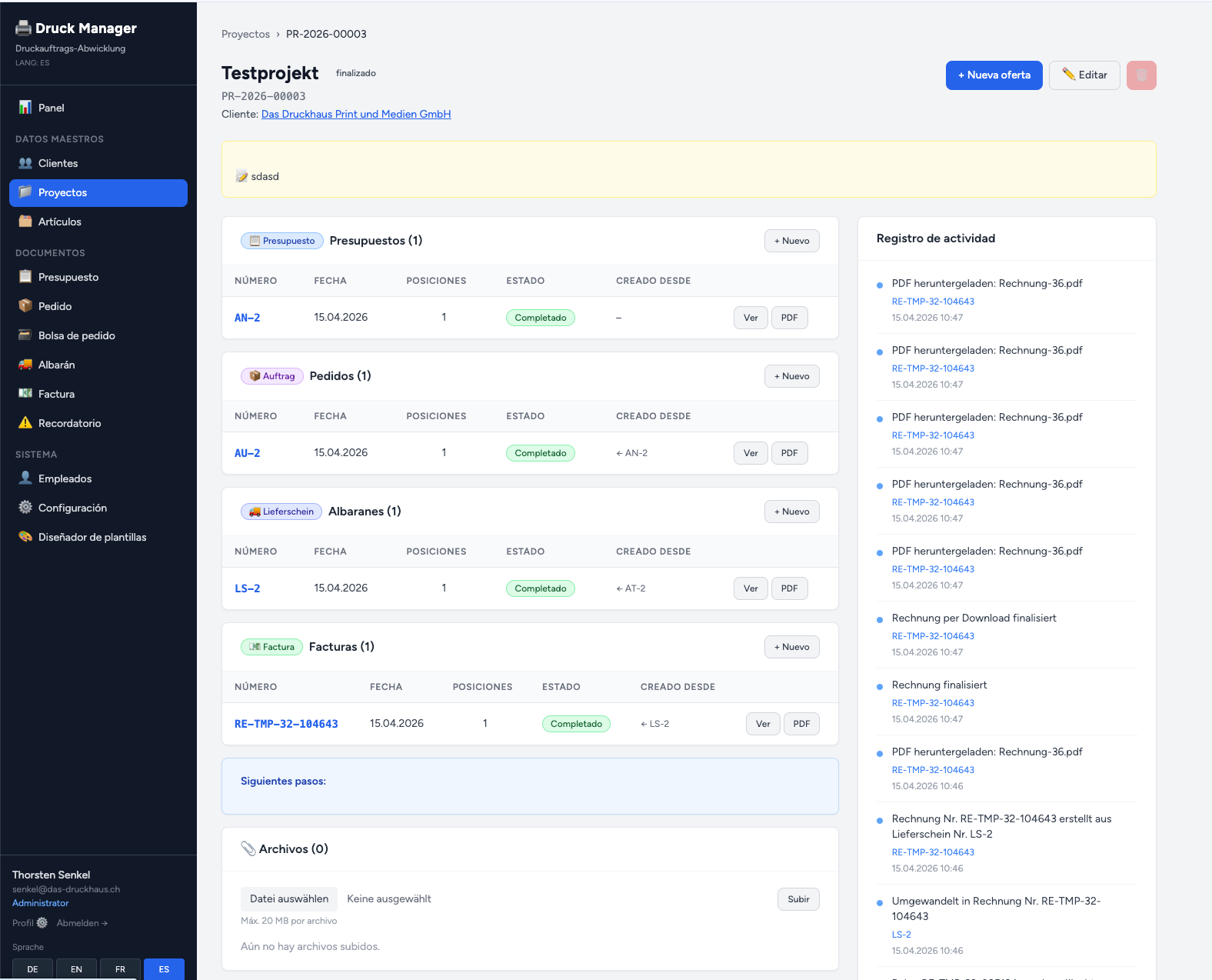Click the Nueva oferta button
The width and height of the screenshot is (1212, 980).
point(994,75)
